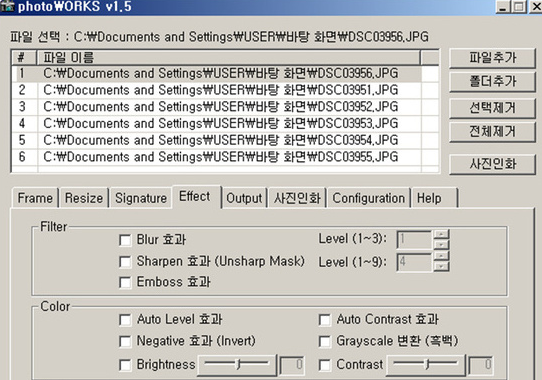Open the Frame tab
The height and width of the screenshot is (380, 542).
pos(35,198)
